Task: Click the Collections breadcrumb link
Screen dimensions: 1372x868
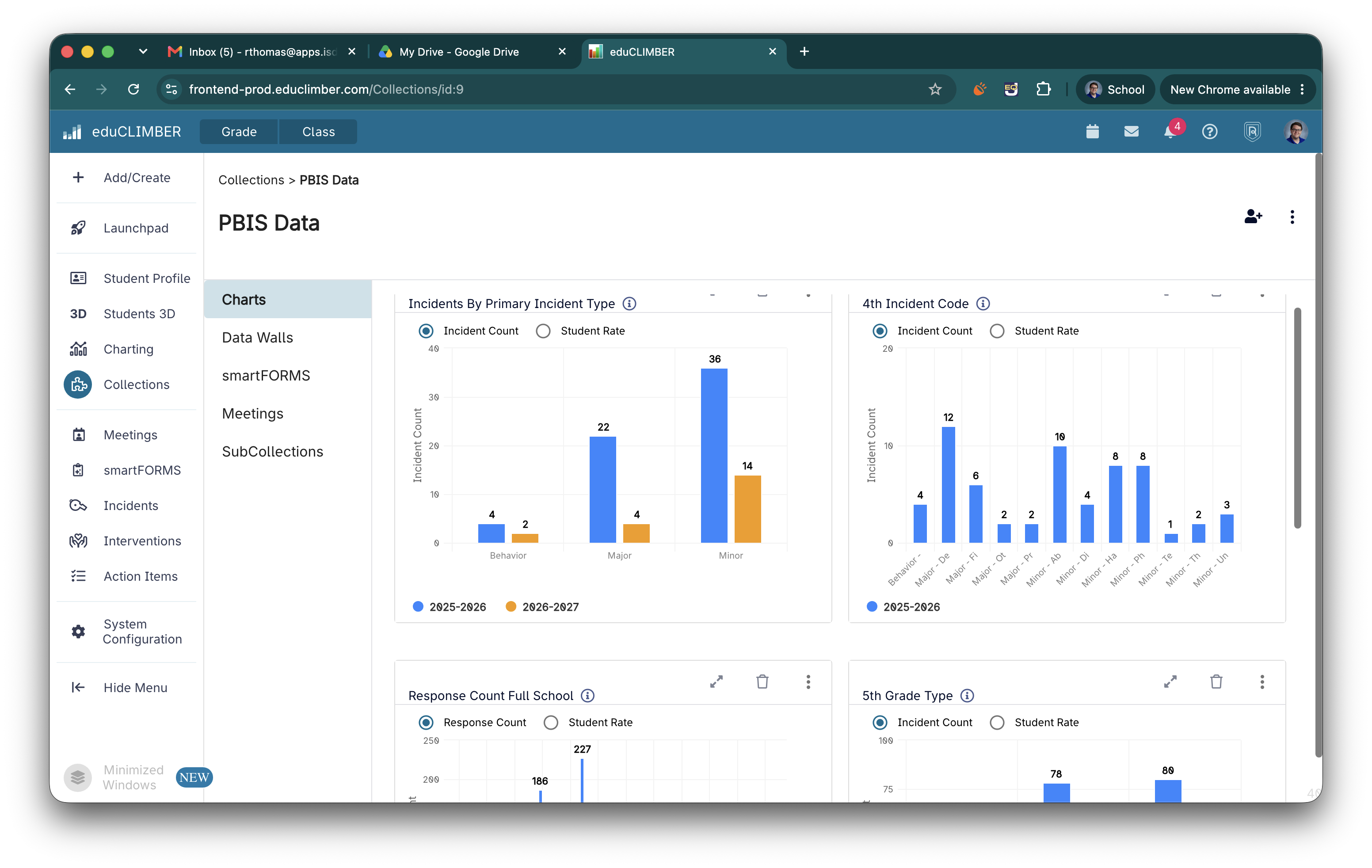Action: tap(251, 180)
